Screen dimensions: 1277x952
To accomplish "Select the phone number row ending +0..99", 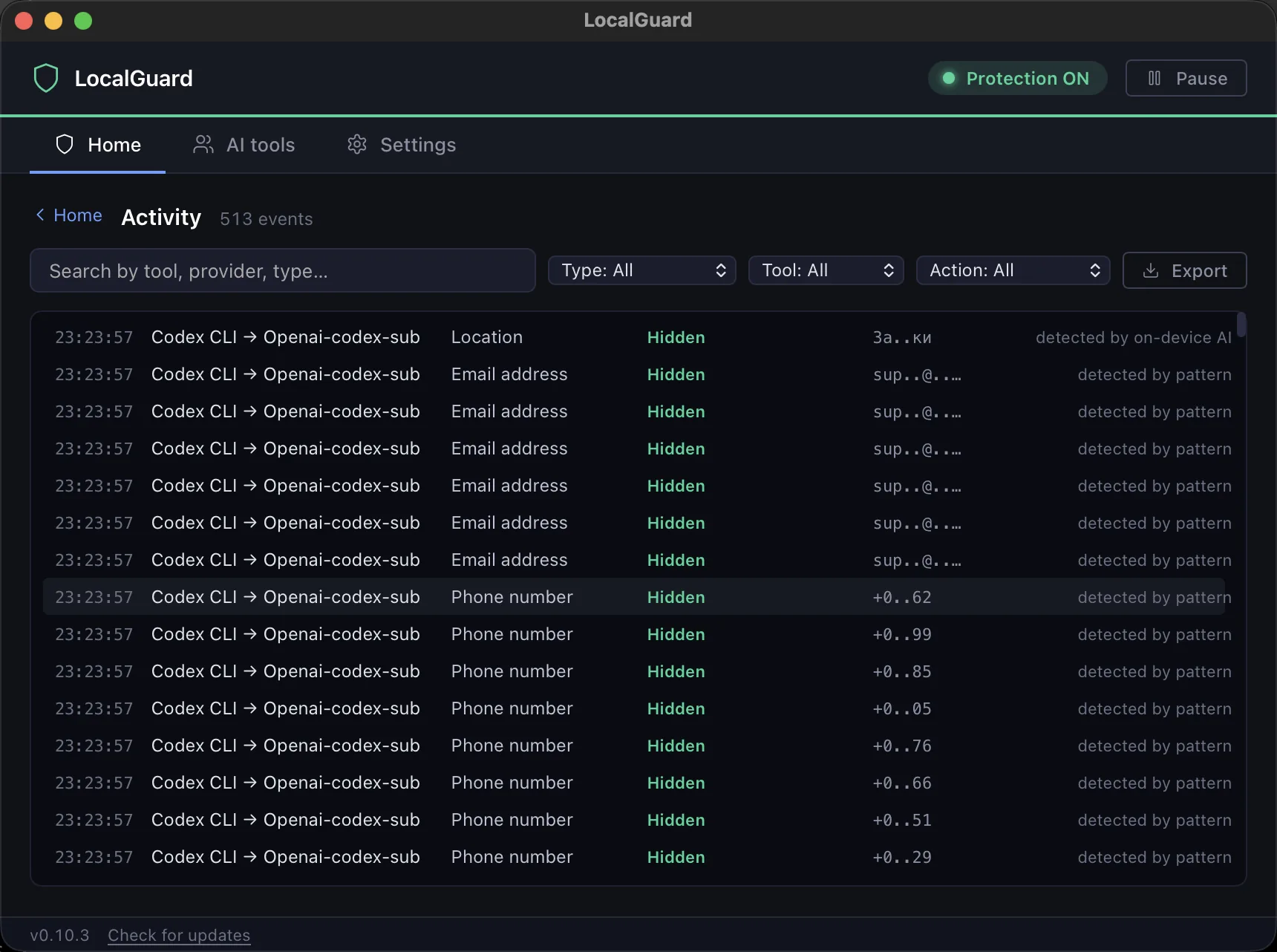I will click(x=634, y=634).
